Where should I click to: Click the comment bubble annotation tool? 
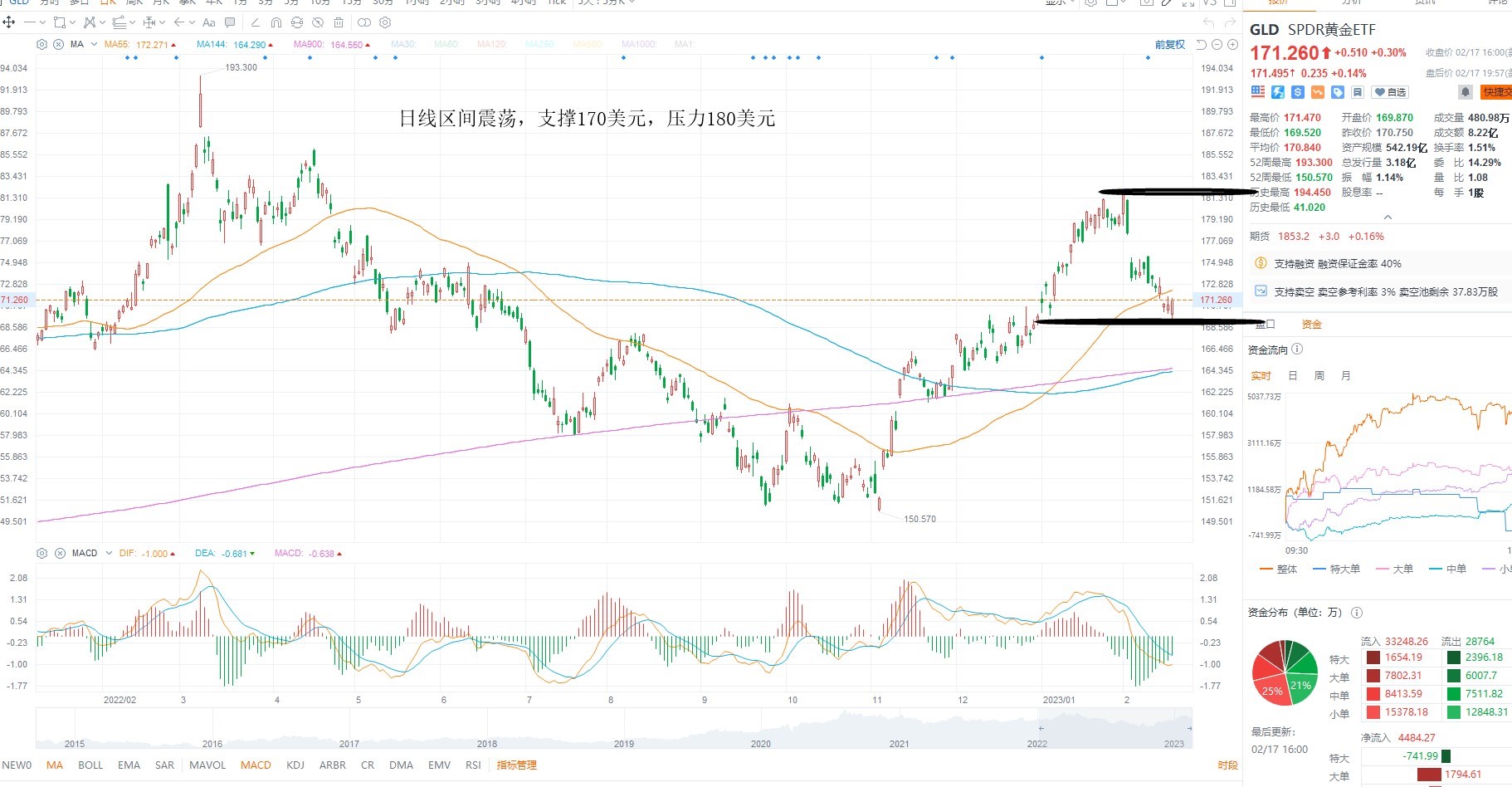coord(230,22)
